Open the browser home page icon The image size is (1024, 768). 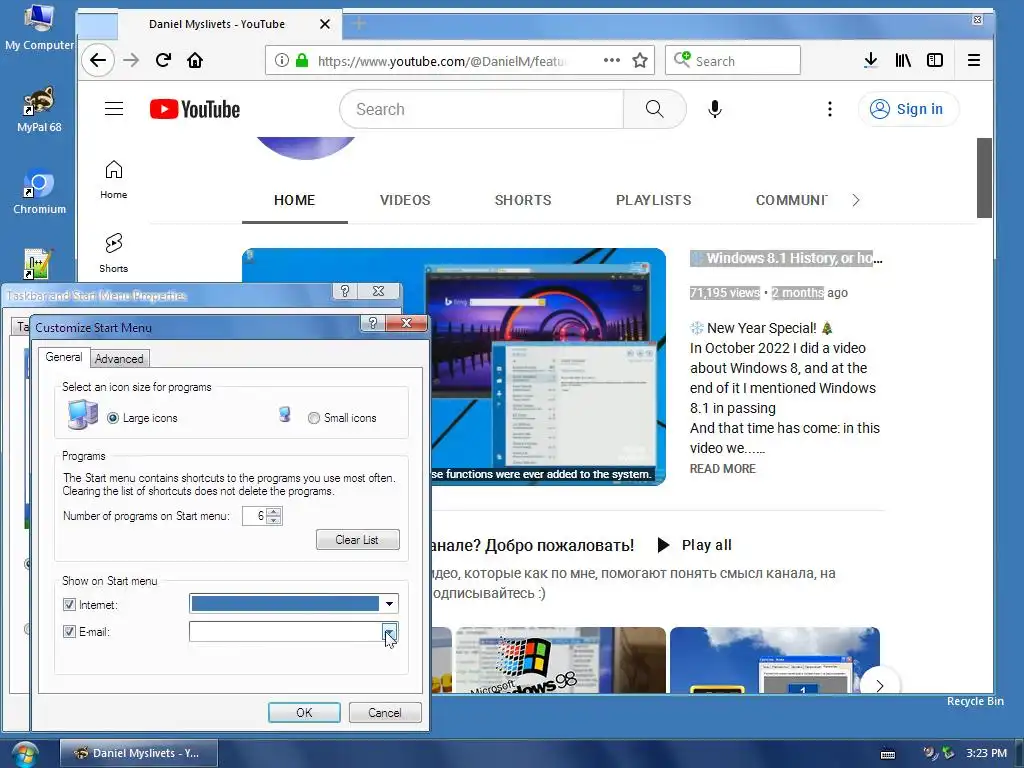pyautogui.click(x=195, y=60)
